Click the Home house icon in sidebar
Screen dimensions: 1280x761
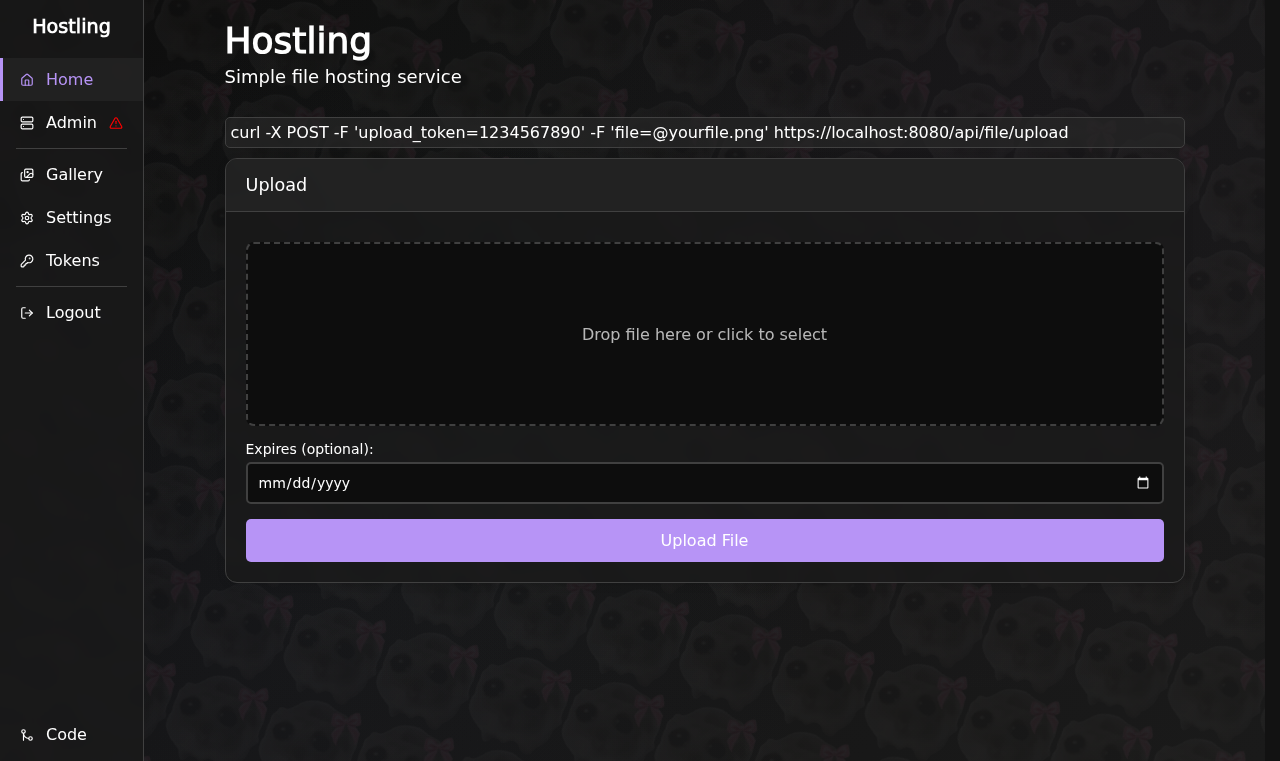(x=27, y=80)
